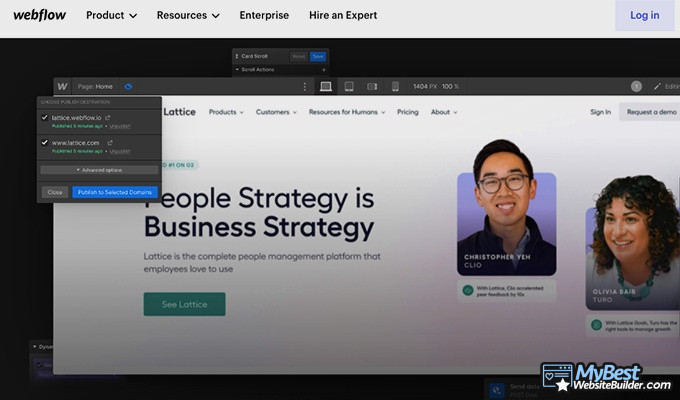Select the desktop breakpoint icon
Viewport: 680px width, 400px height.
tap(326, 87)
